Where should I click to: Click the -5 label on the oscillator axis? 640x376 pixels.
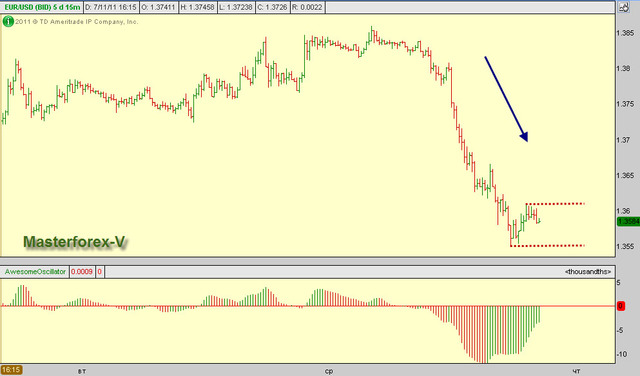pyautogui.click(x=620, y=330)
